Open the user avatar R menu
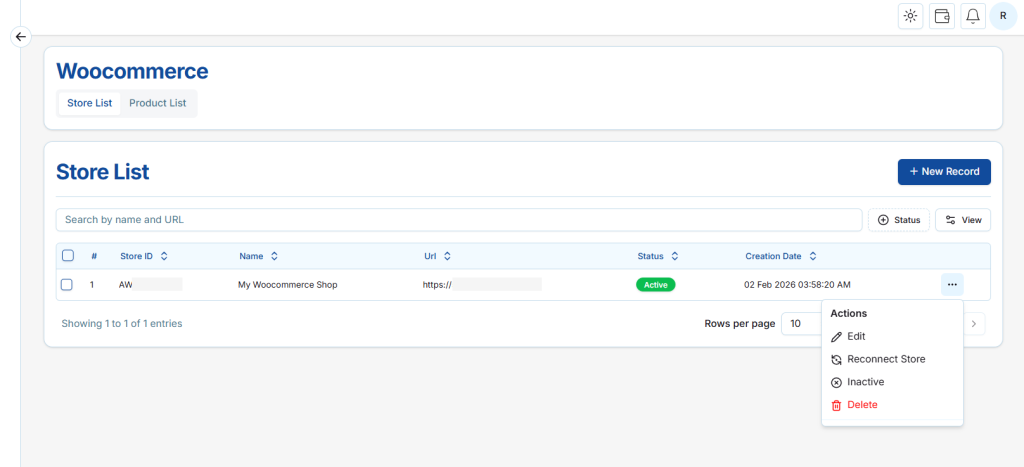This screenshot has height=467, width=1024. (1003, 16)
